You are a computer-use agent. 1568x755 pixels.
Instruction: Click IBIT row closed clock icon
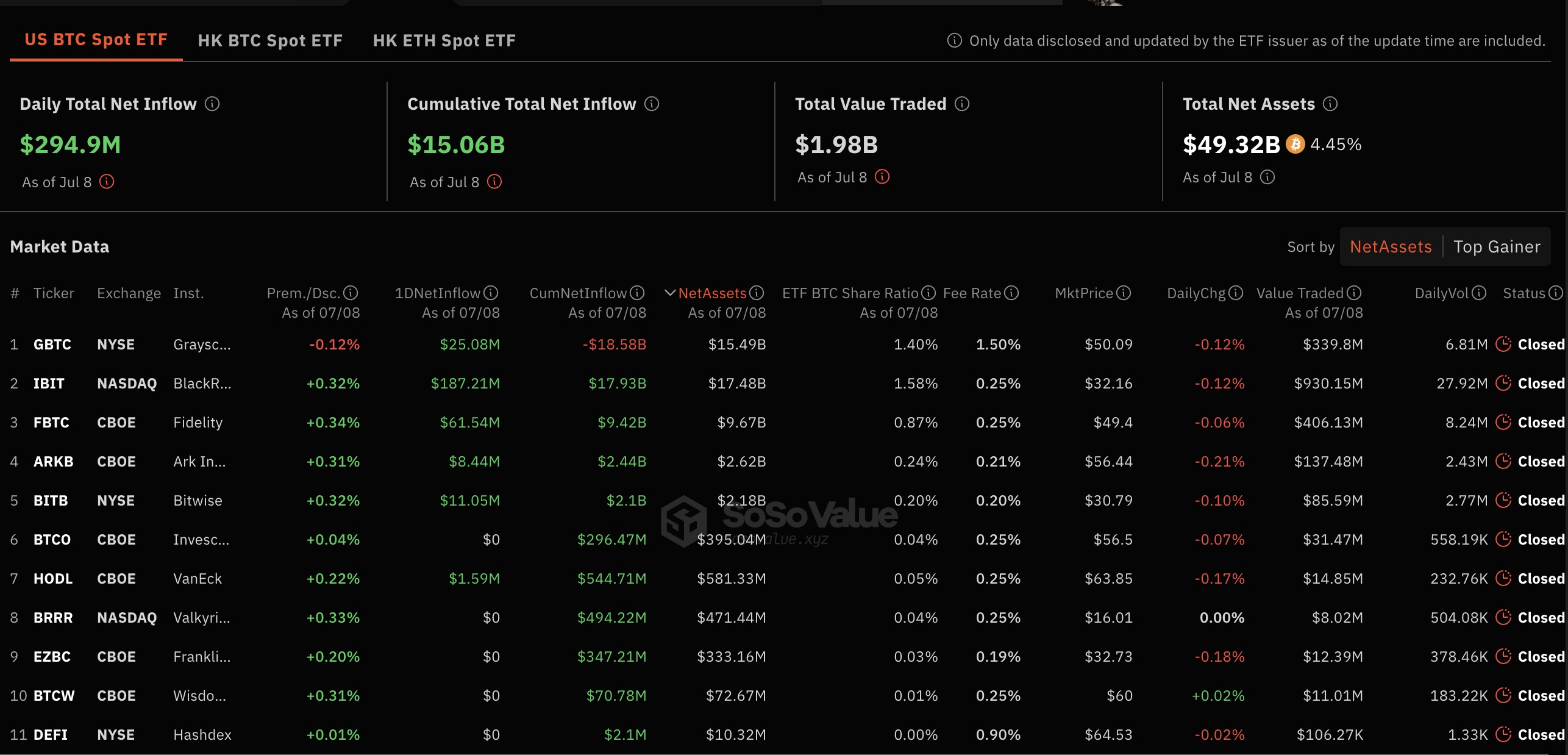coord(1503,383)
